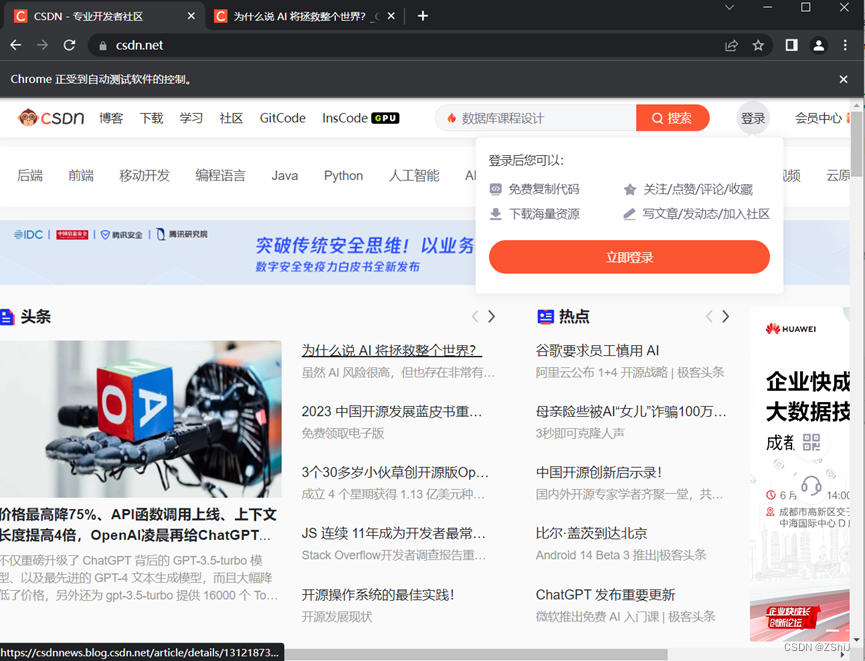865x661 pixels.
Task: Open the Chrome side panel icon
Action: 792,45
